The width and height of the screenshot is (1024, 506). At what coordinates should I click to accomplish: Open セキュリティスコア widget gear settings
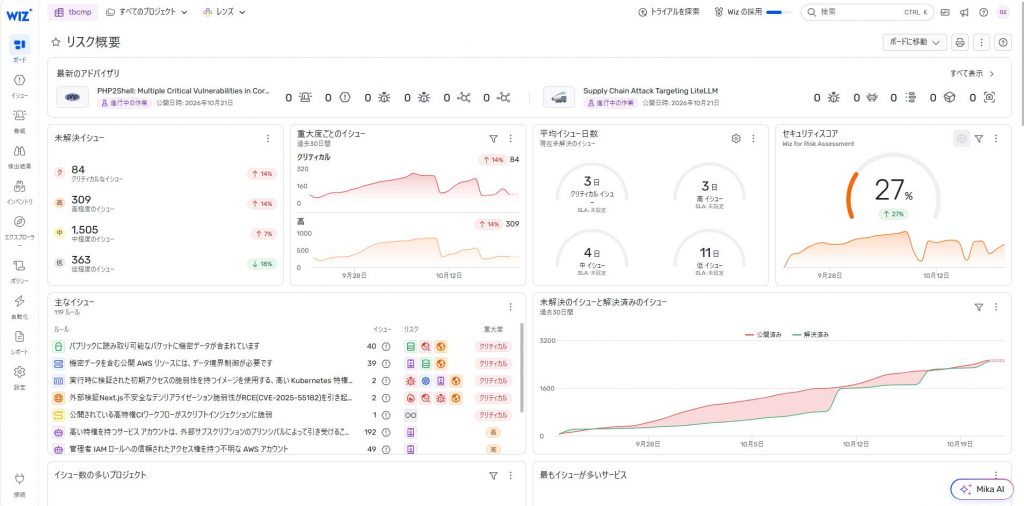(x=961, y=138)
